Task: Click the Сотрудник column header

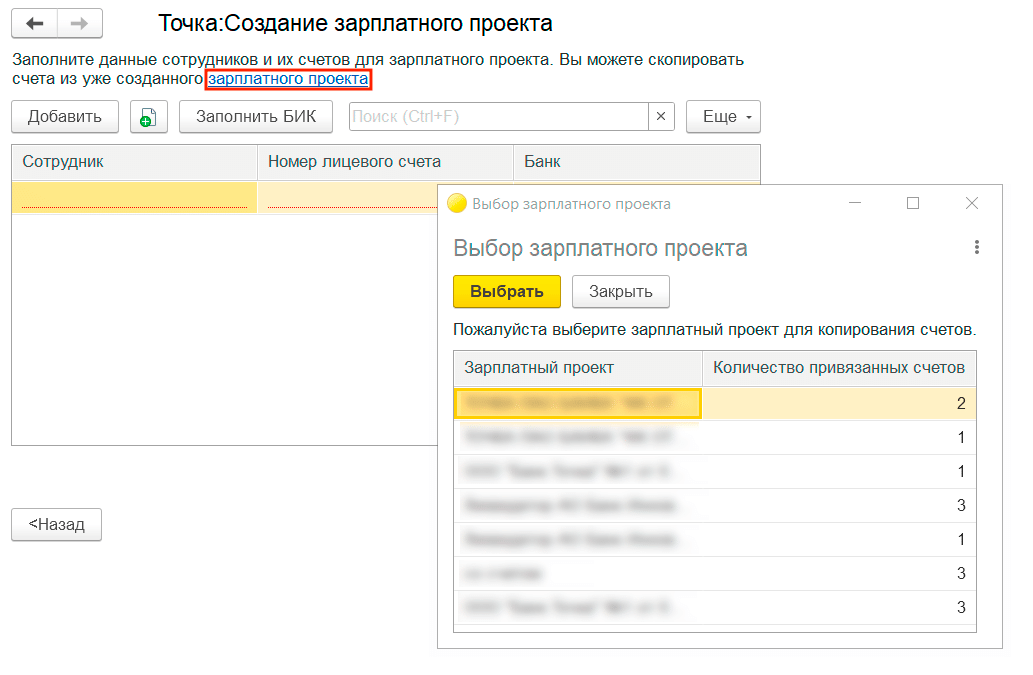Action: pyautogui.click(x=134, y=162)
